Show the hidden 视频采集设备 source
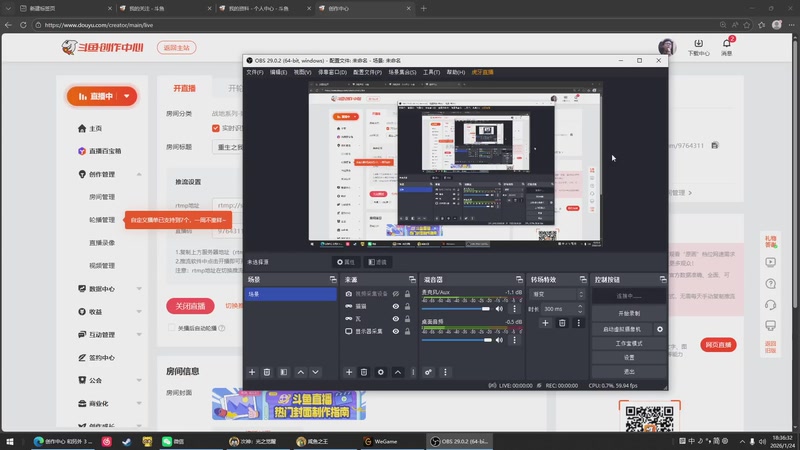This screenshot has height=450, width=800. point(395,294)
